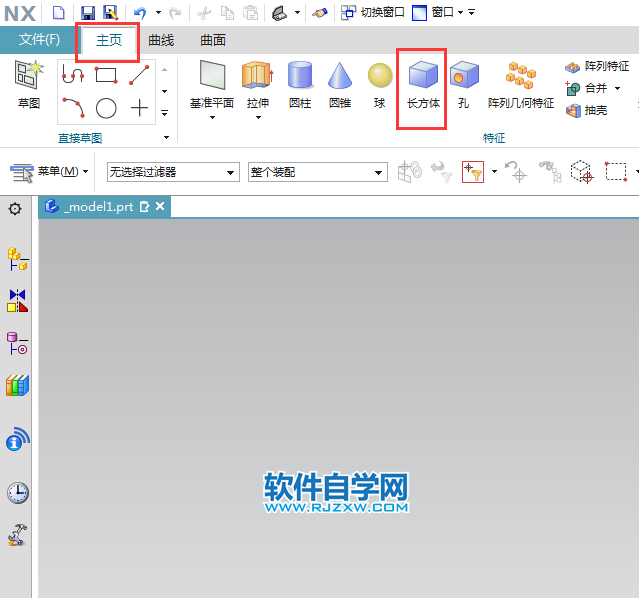The image size is (639, 598).
Task: Click the Unite (合并) button
Action: [x=587, y=88]
